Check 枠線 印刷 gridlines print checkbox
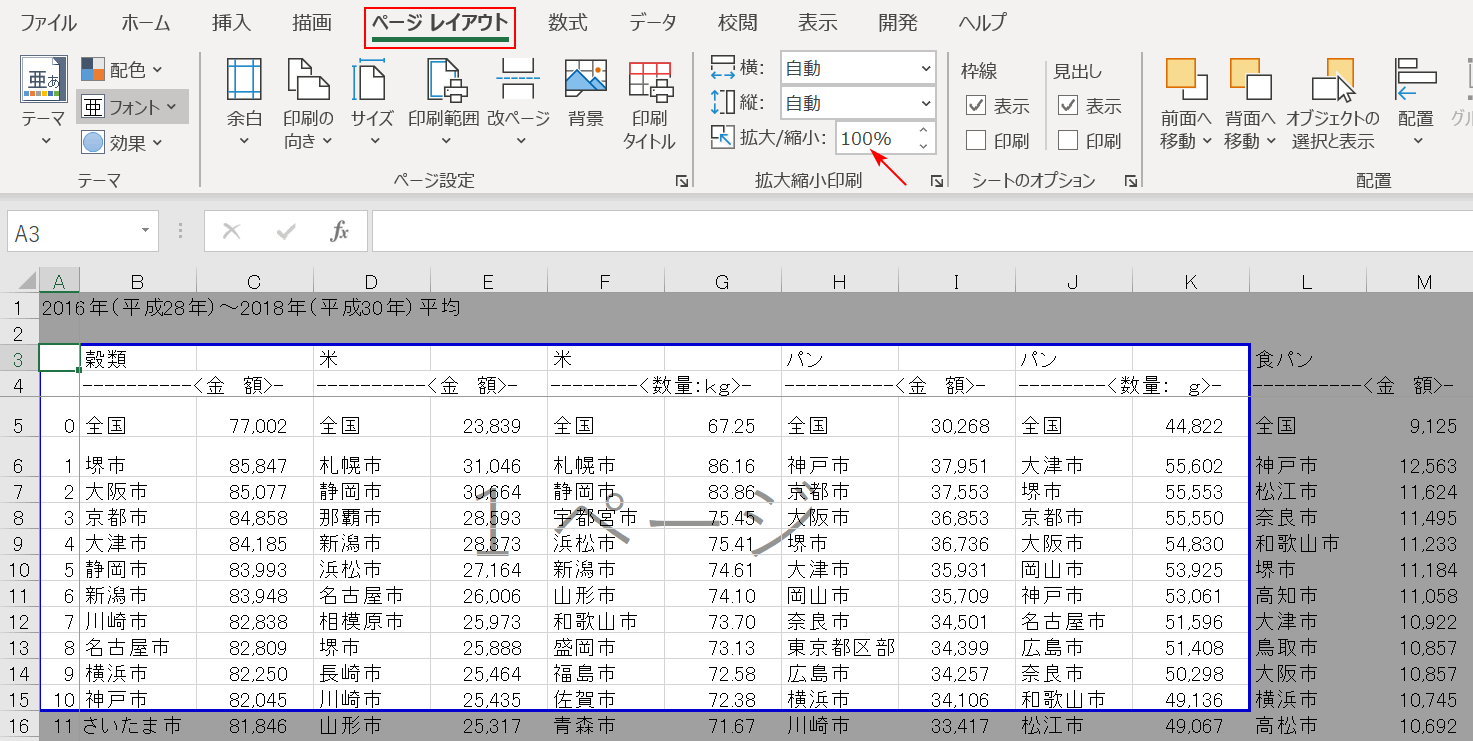Image resolution: width=1473 pixels, height=741 pixels. [976, 140]
